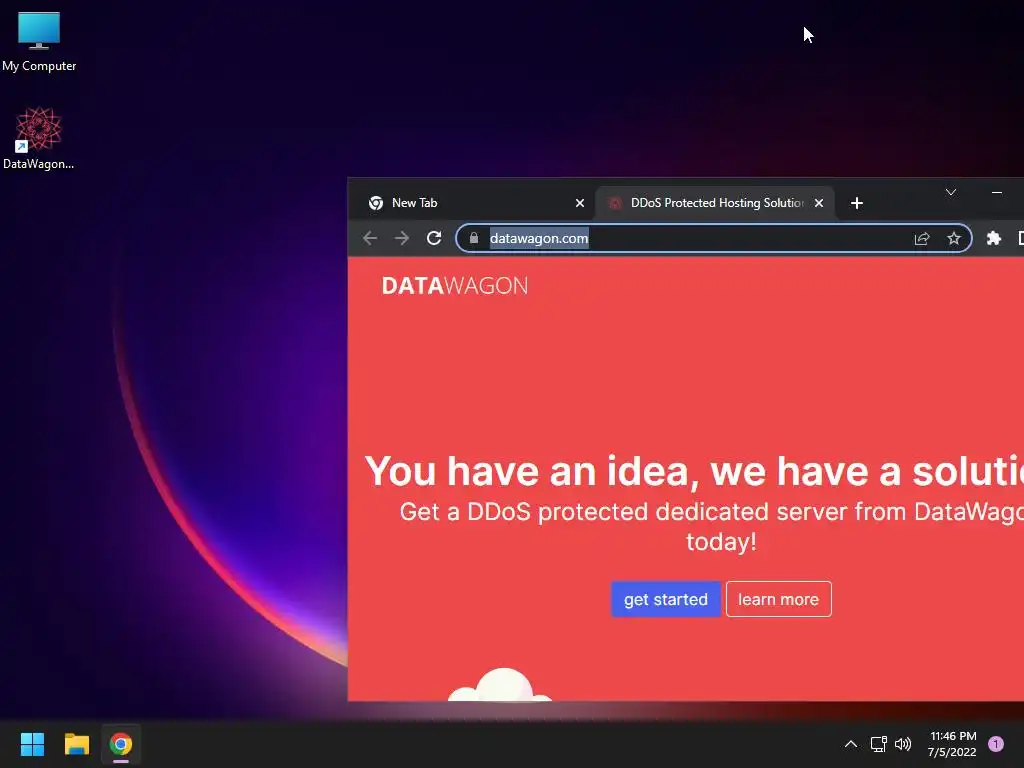1024x768 pixels.
Task: Click the DATAWAGON site logo
Action: 455,286
